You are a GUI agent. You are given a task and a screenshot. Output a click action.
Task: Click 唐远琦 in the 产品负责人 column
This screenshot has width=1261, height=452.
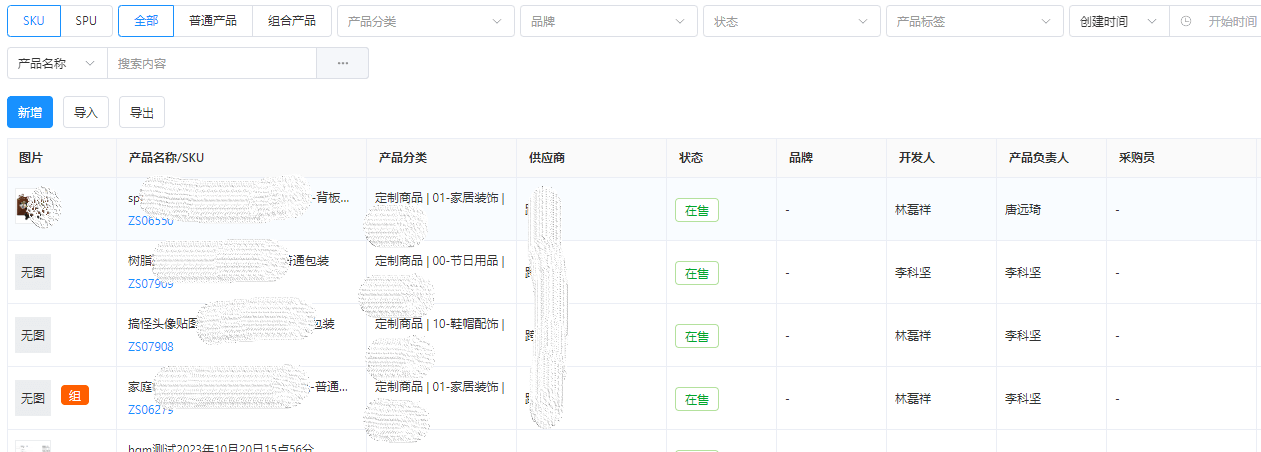[x=1023, y=210]
